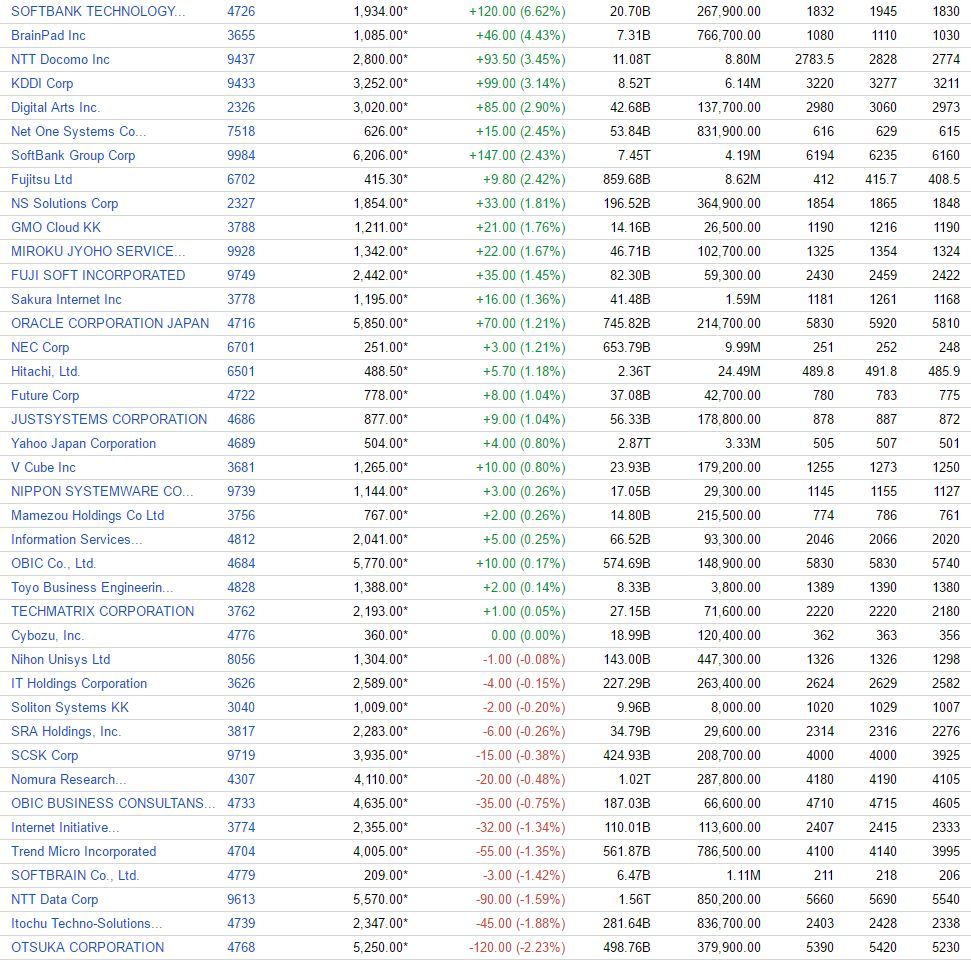Image resolution: width=971 pixels, height=963 pixels.
Task: Click Toyo Business Engineering link
Action: 92,587
